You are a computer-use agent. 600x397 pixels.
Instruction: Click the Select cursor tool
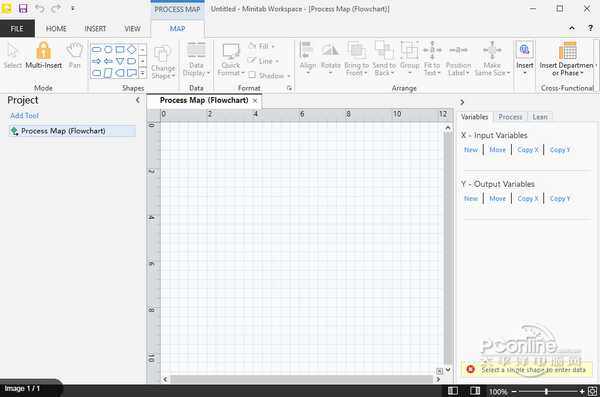(13, 55)
